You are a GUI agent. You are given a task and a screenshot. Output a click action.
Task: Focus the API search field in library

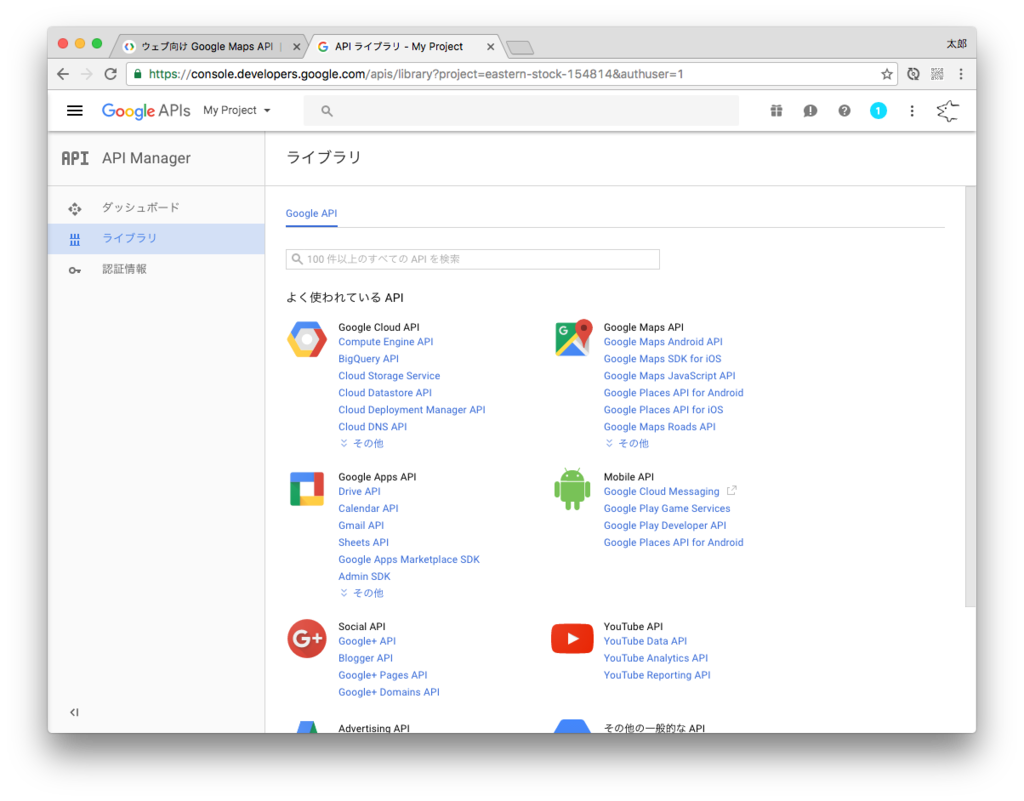click(x=472, y=259)
